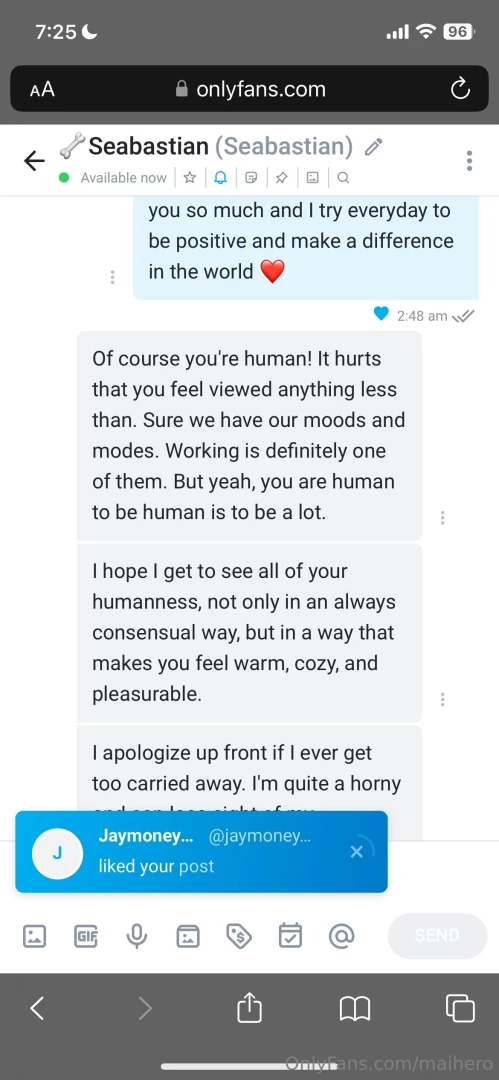Search the conversation with the magnifier icon
The width and height of the screenshot is (499, 1080).
[343, 178]
